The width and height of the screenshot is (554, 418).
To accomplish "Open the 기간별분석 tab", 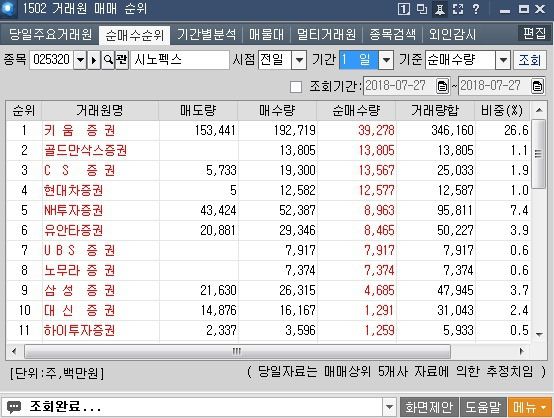I will point(206,35).
